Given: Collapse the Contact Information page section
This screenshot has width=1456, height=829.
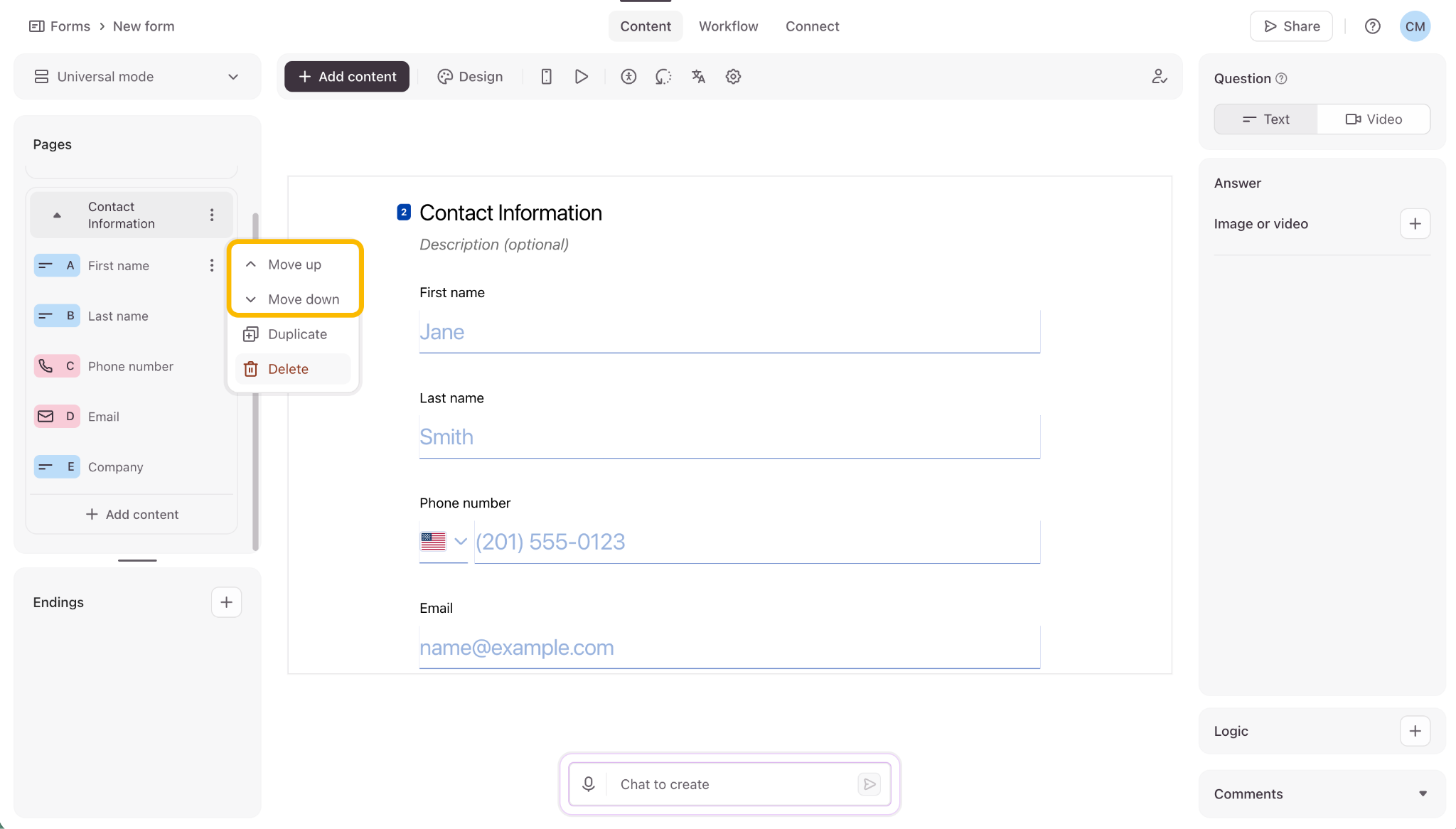Looking at the screenshot, I should click(x=57, y=215).
